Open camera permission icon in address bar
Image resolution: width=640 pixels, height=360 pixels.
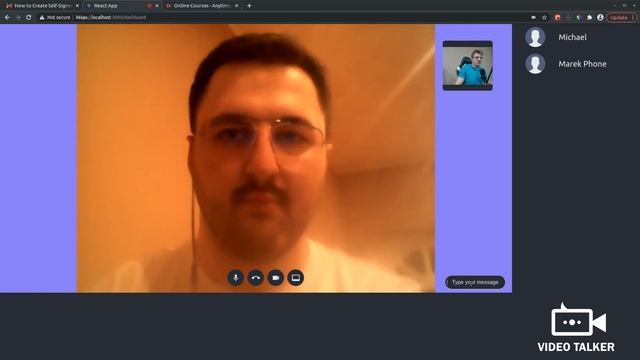click(x=533, y=18)
